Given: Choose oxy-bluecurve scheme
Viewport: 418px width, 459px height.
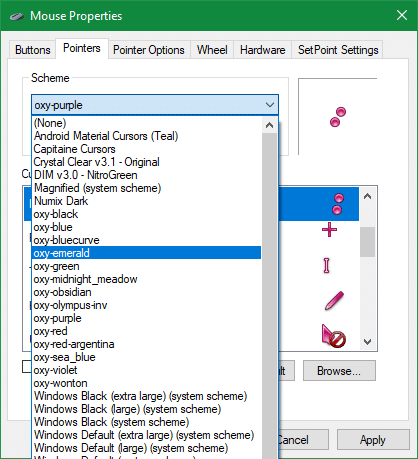Looking at the screenshot, I should point(147,240).
